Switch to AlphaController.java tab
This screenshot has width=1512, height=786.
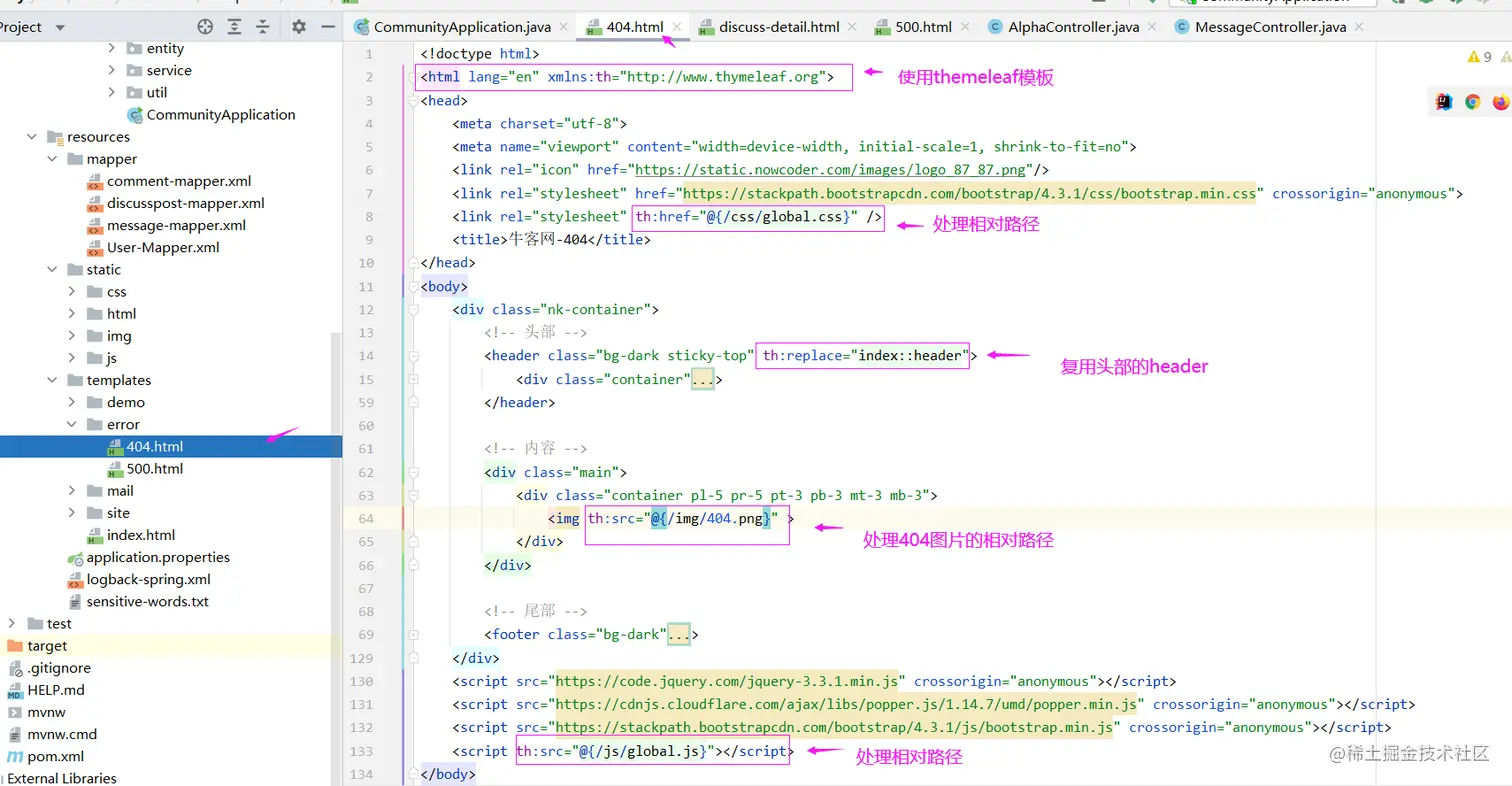tap(1073, 27)
